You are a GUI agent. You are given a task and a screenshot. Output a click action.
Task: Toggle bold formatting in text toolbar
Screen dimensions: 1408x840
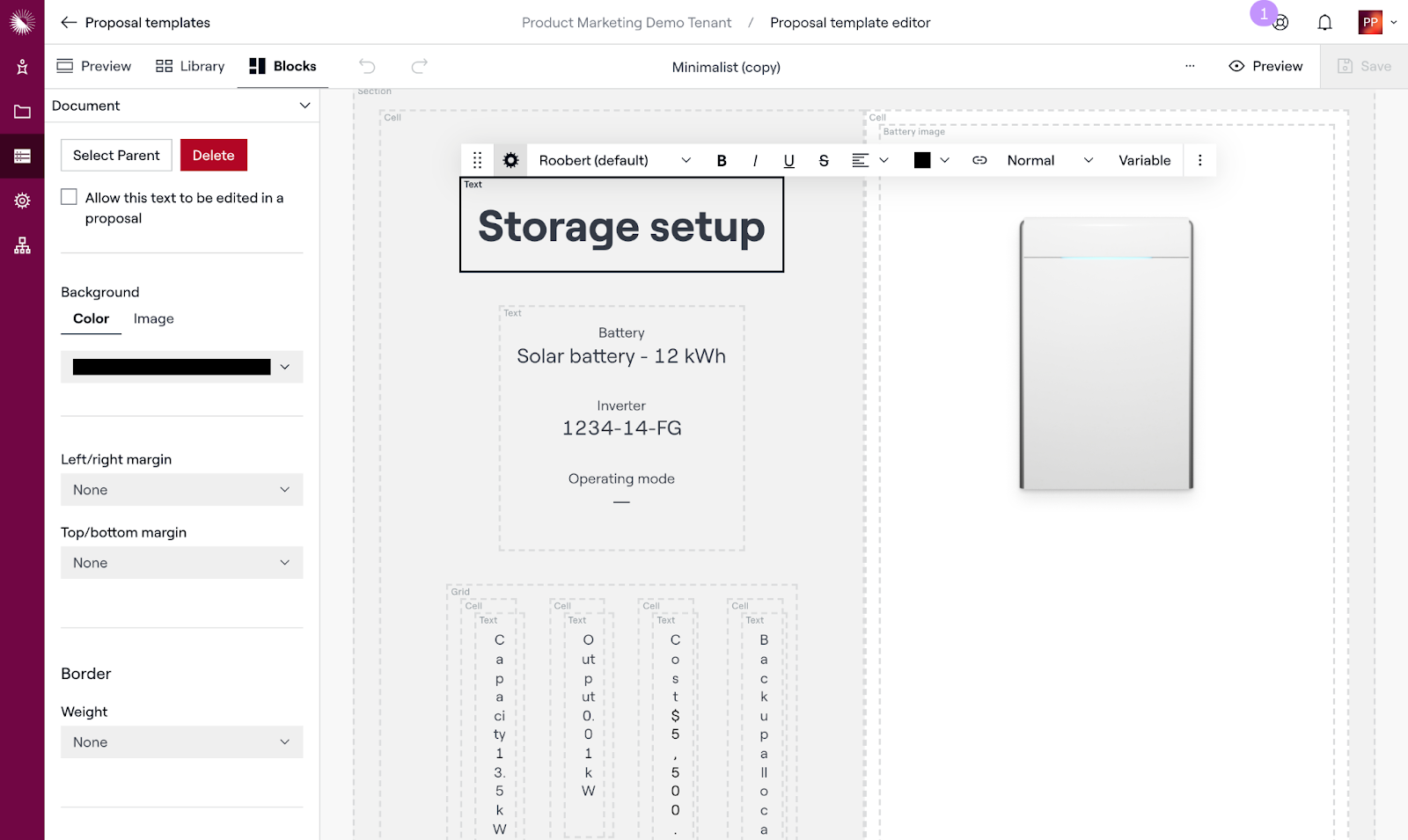point(722,160)
